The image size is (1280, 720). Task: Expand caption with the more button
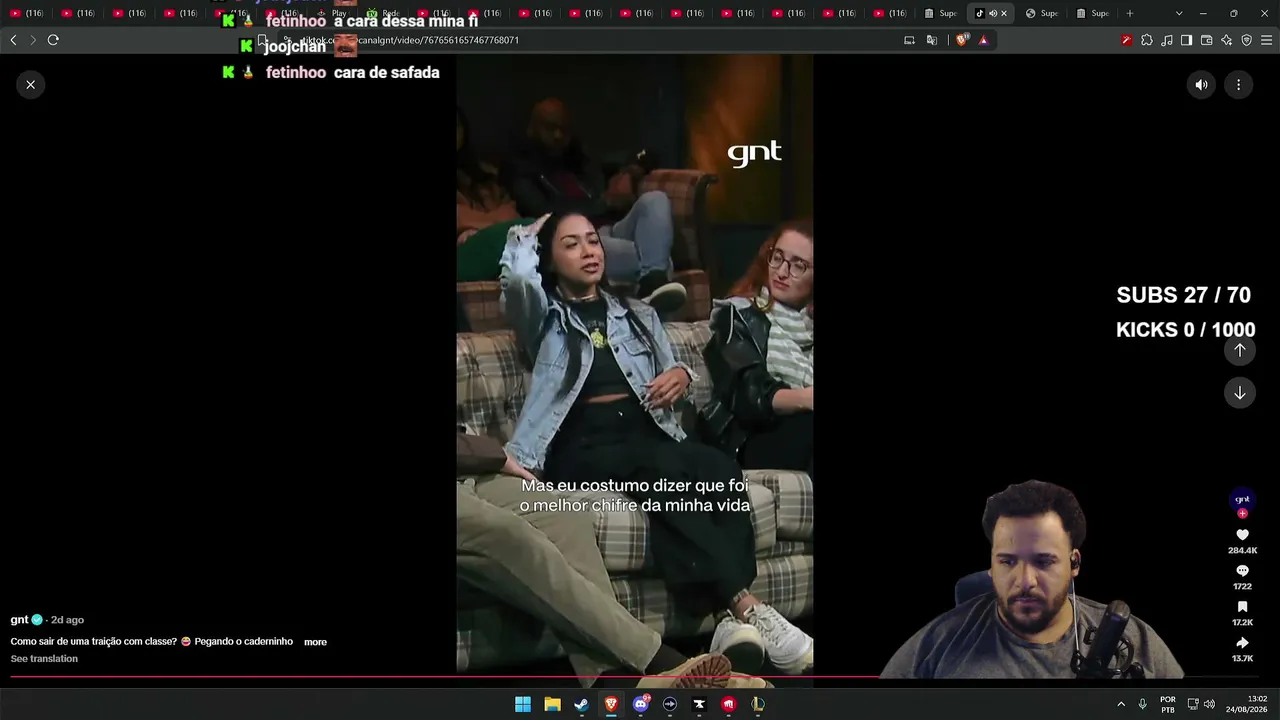[315, 642]
